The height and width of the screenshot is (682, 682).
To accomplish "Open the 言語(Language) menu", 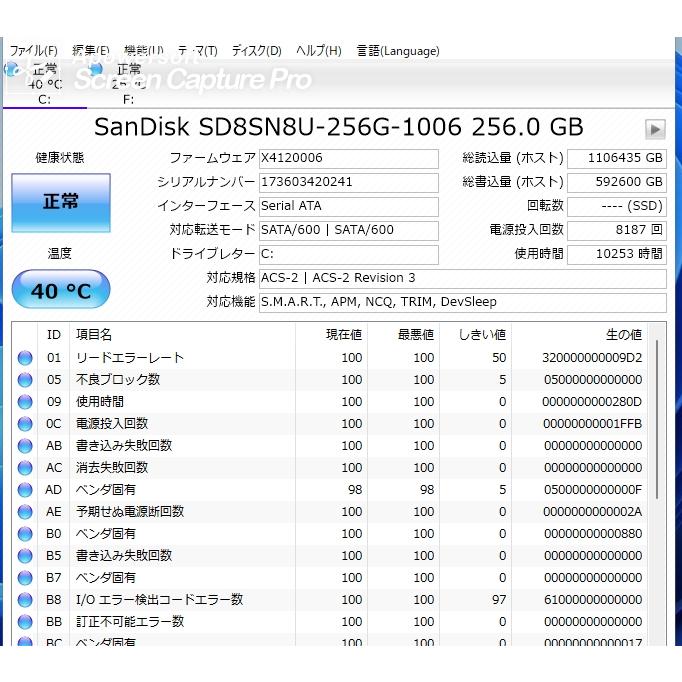I will point(398,51).
